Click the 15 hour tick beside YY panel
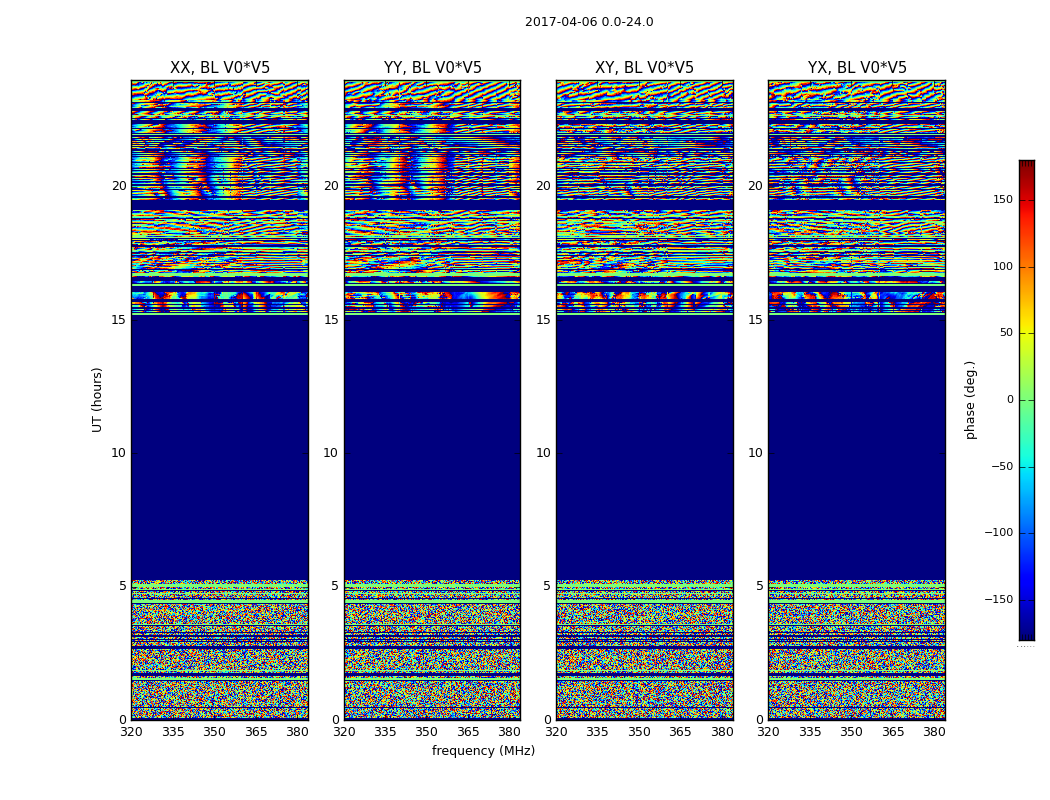 [x=331, y=319]
